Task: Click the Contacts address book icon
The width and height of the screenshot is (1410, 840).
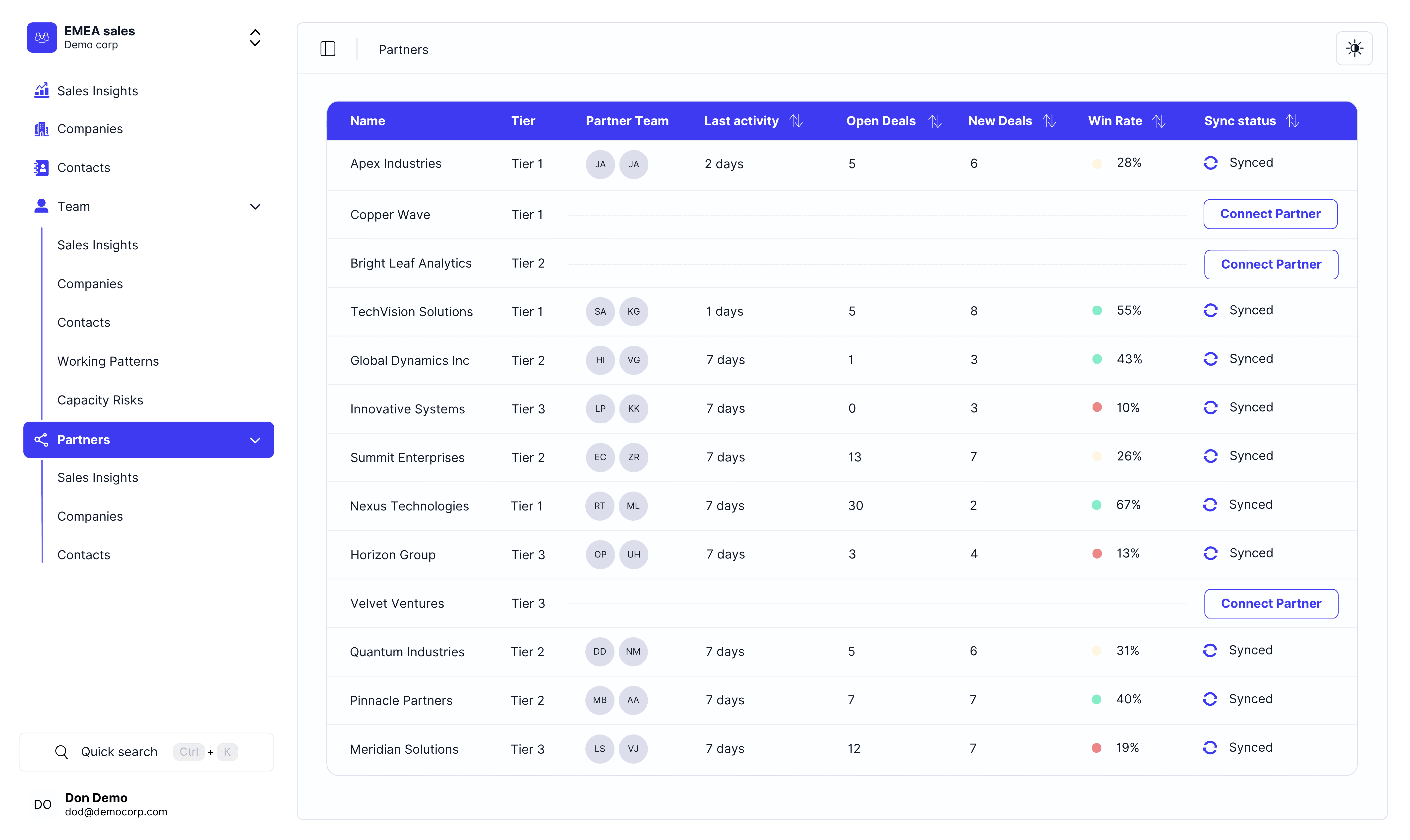Action: pyautogui.click(x=41, y=168)
